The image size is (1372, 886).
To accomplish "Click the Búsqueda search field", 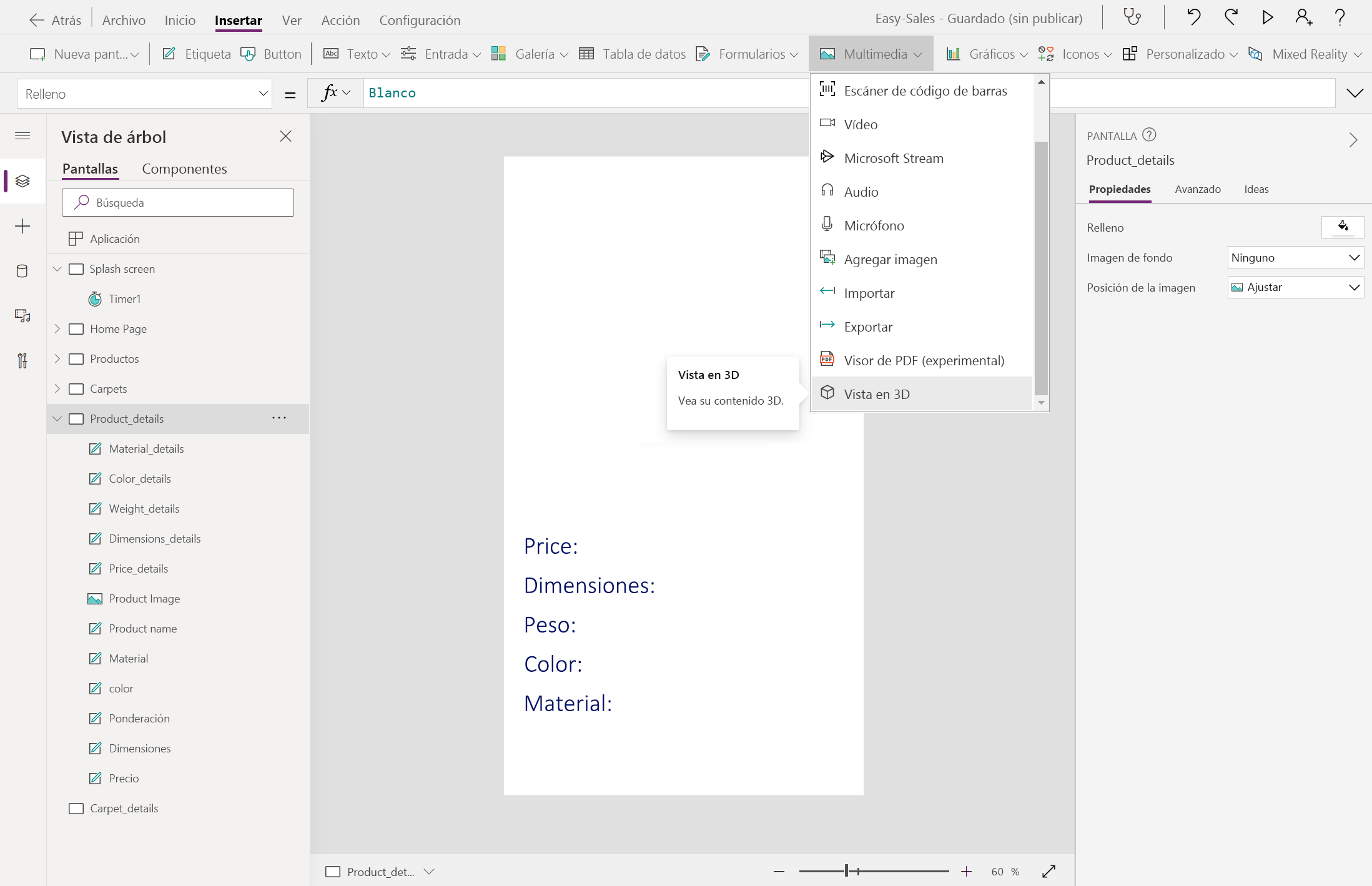I will coord(178,203).
